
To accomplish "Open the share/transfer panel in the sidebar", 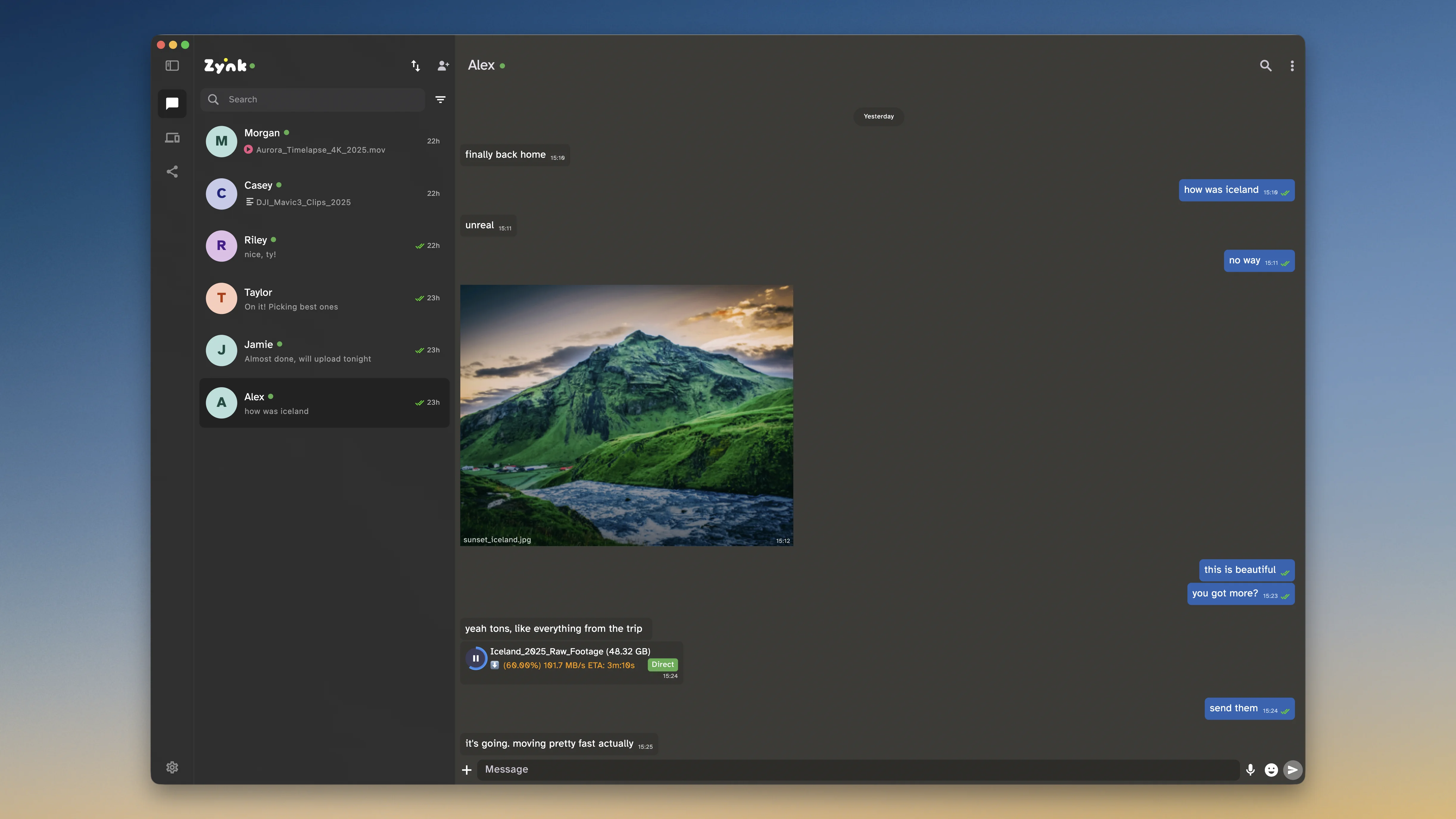I will [172, 172].
